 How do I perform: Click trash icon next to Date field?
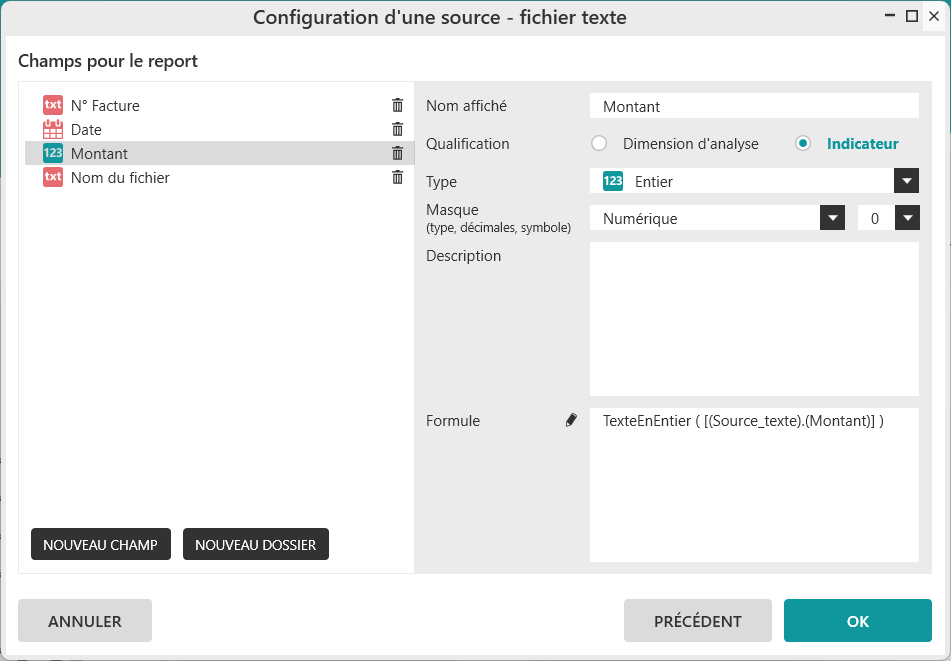tap(397, 129)
